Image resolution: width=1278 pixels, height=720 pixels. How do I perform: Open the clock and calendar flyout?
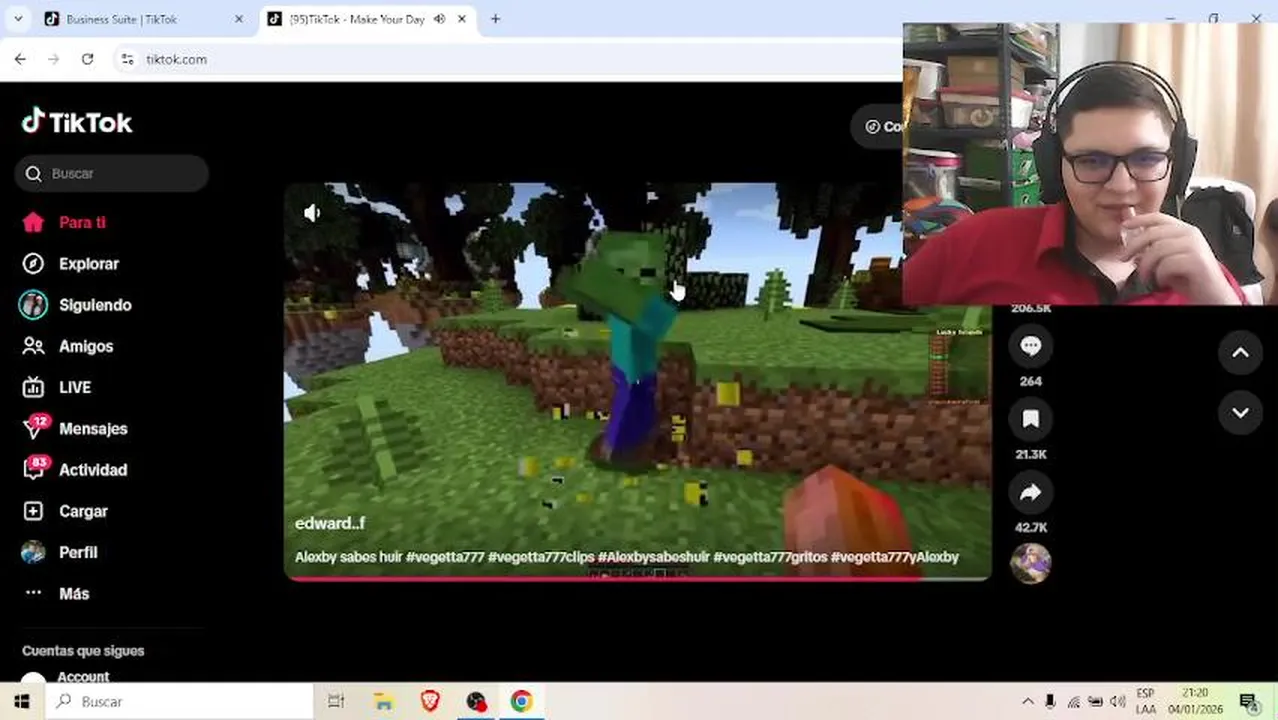1195,702
